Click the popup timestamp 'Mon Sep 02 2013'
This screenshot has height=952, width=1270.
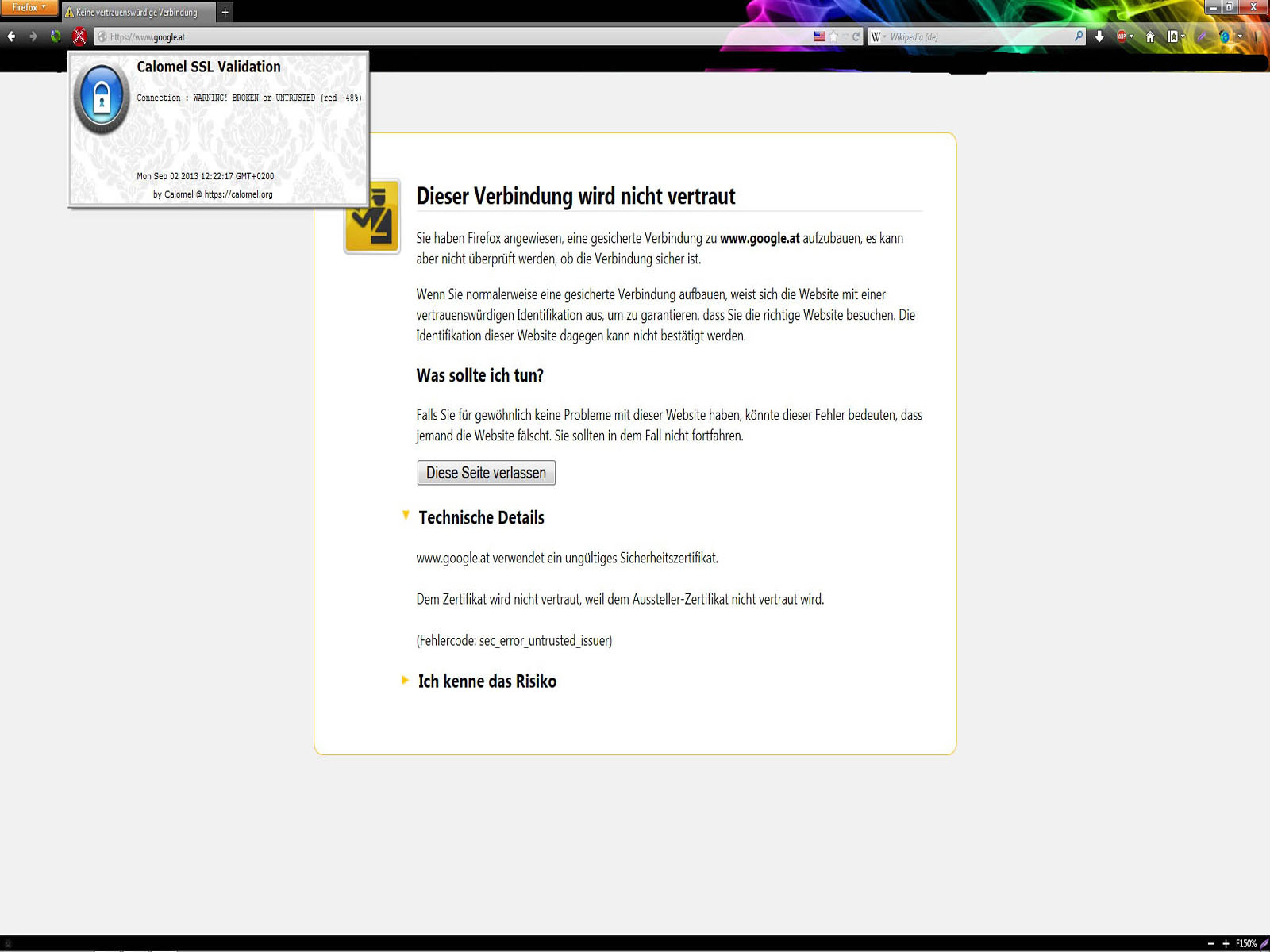pos(206,176)
